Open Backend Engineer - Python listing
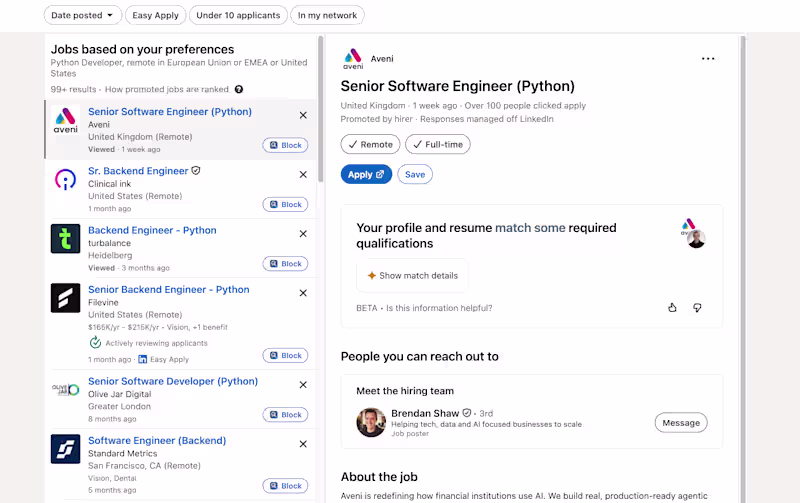800x503 pixels. (152, 230)
